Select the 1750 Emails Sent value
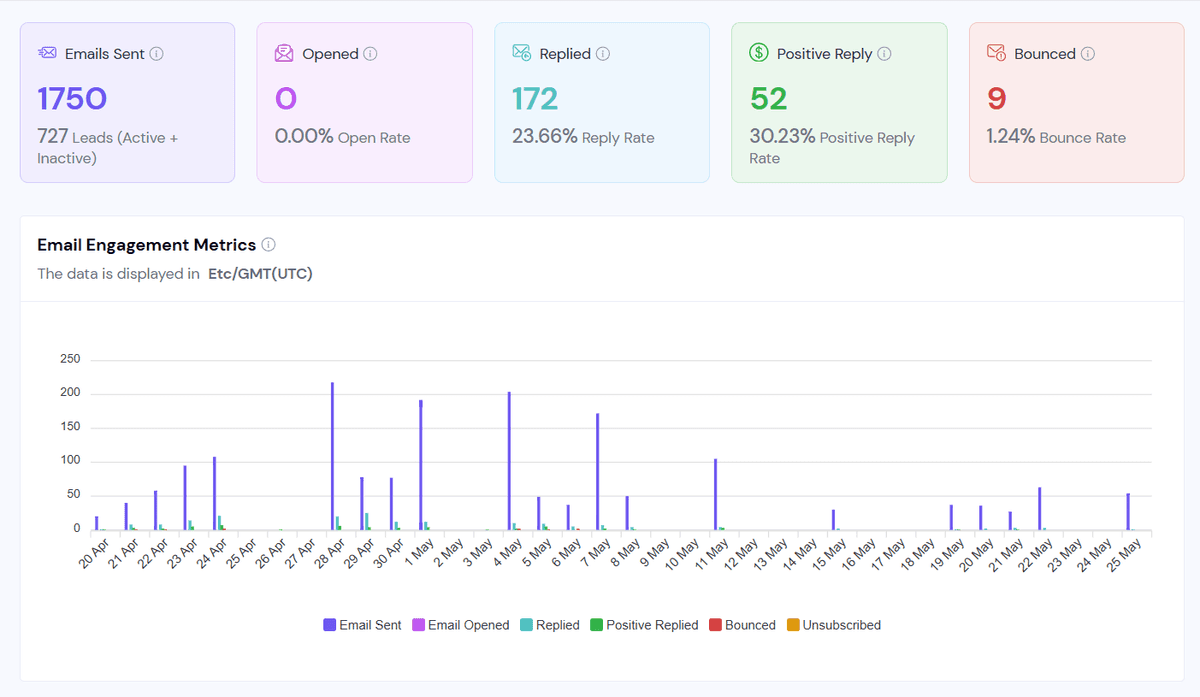The image size is (1200, 697). pyautogui.click(x=72, y=98)
